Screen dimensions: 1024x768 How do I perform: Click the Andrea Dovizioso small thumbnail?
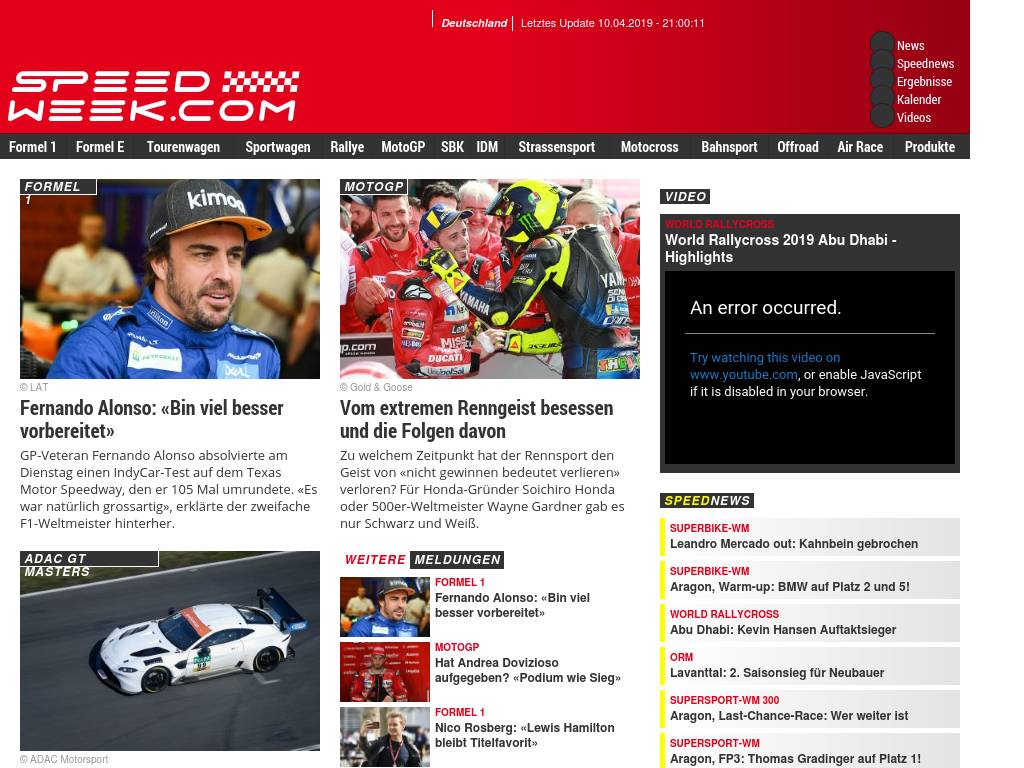(x=384, y=671)
